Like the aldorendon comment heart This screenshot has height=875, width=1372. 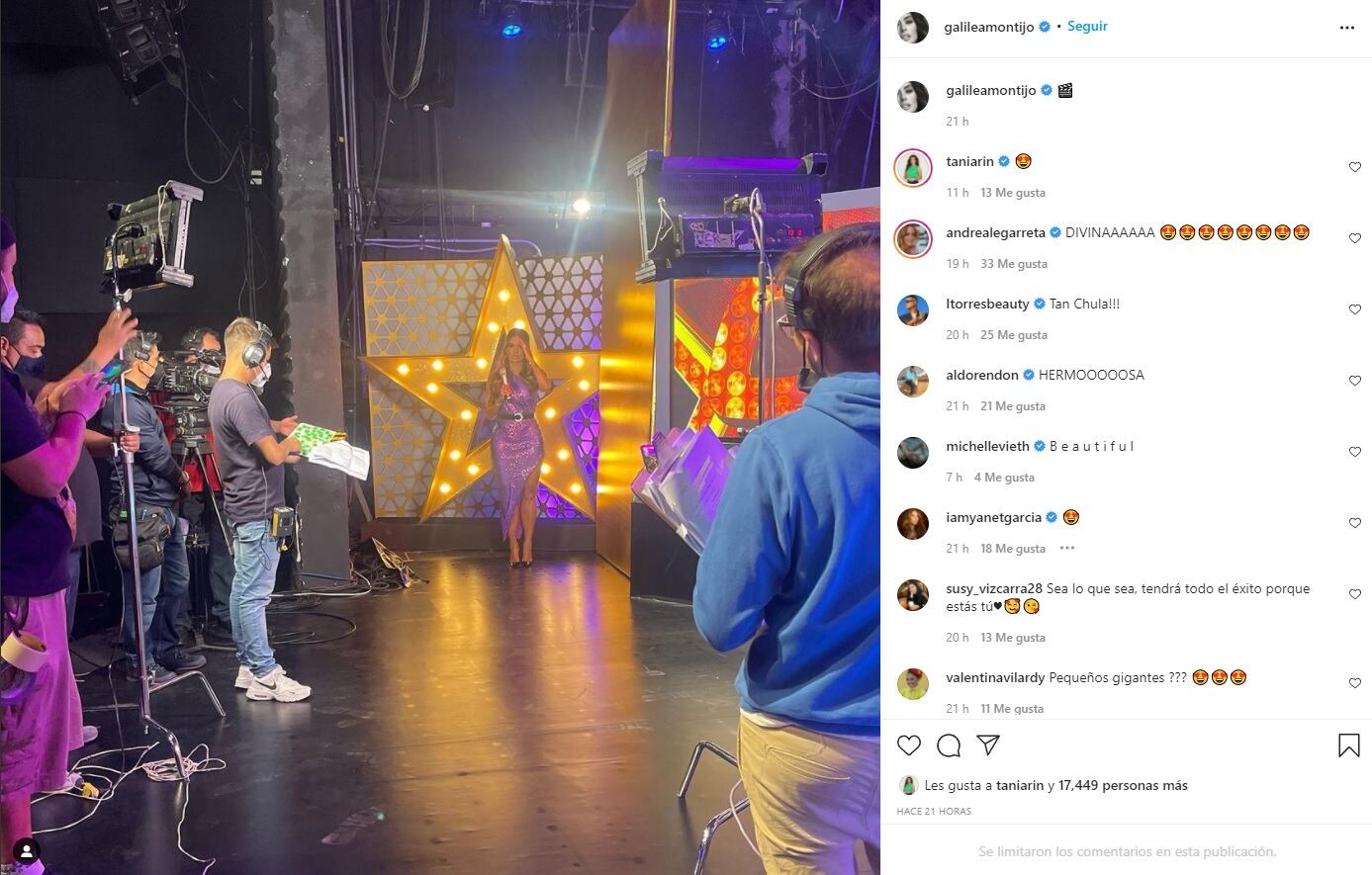click(1355, 381)
